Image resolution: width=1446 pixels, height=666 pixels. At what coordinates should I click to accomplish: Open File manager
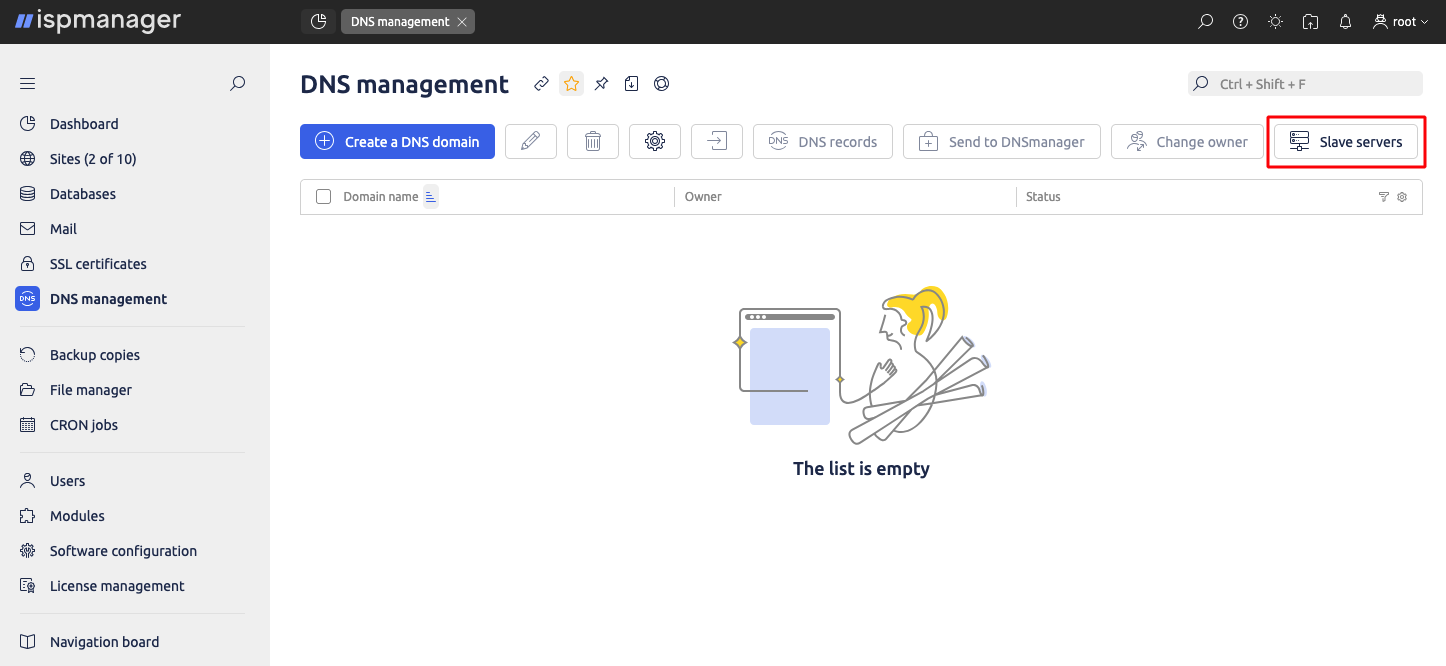pyautogui.click(x=91, y=390)
